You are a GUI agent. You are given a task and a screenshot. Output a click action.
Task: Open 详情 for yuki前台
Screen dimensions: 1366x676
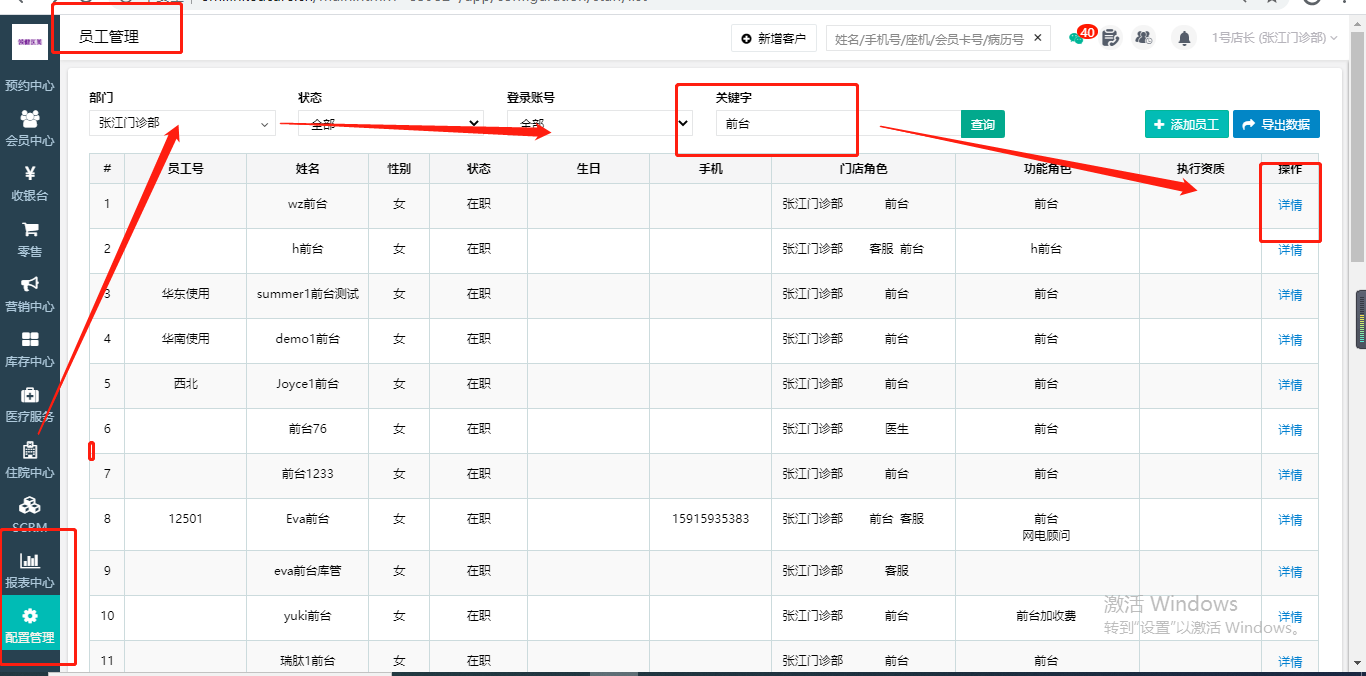(1290, 617)
